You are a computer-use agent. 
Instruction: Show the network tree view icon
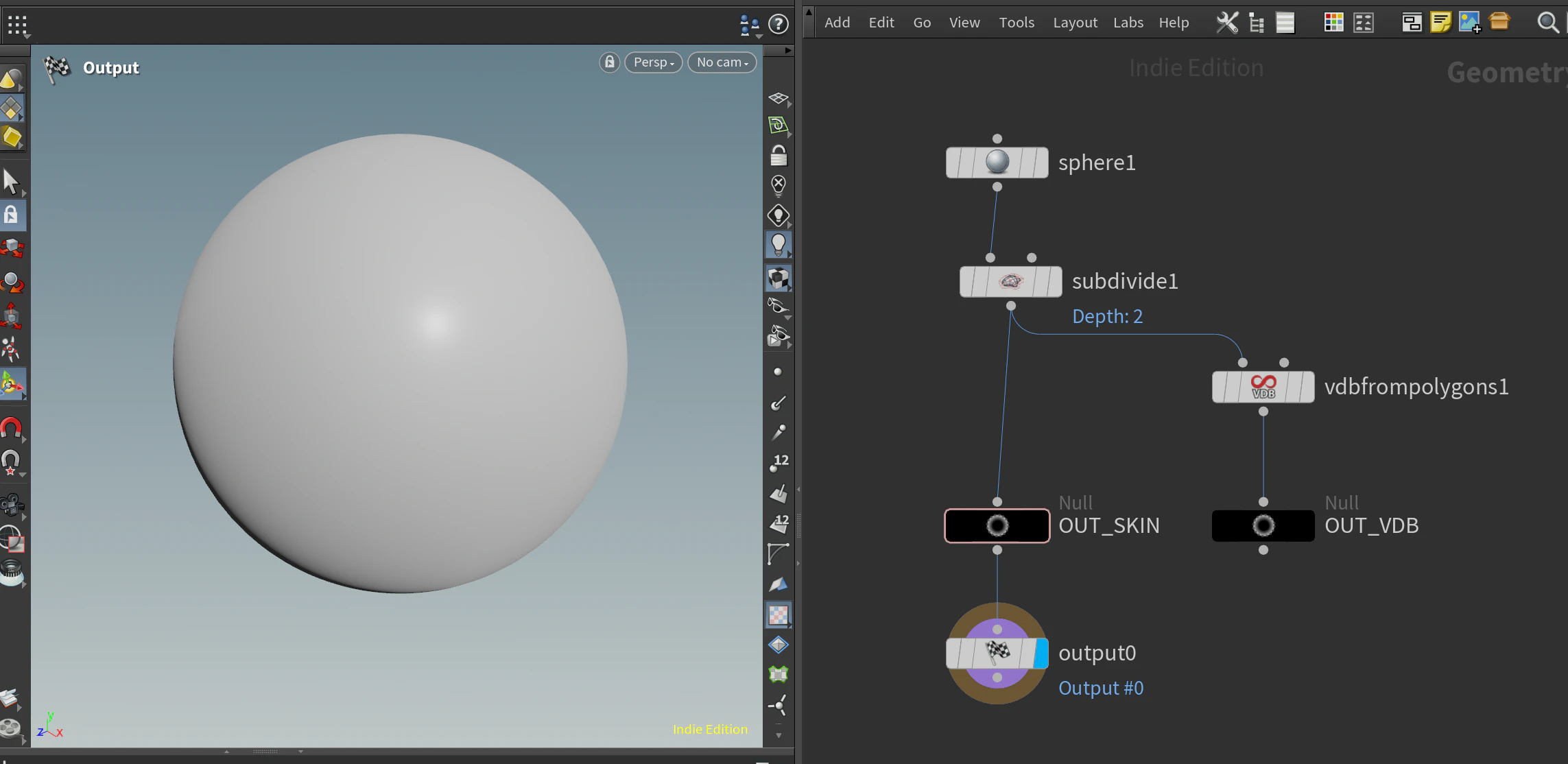coord(1257,23)
